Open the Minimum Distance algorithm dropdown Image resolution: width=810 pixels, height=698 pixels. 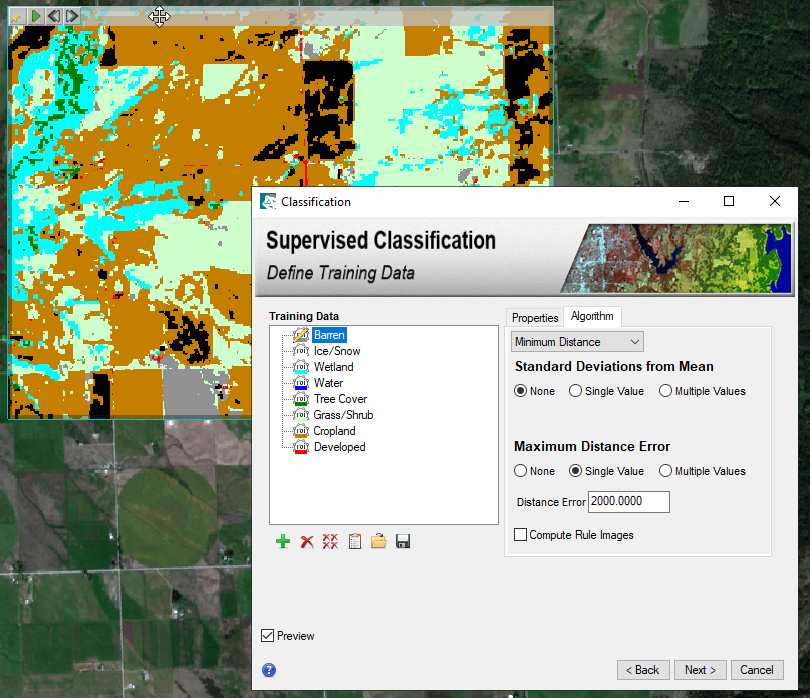[577, 342]
